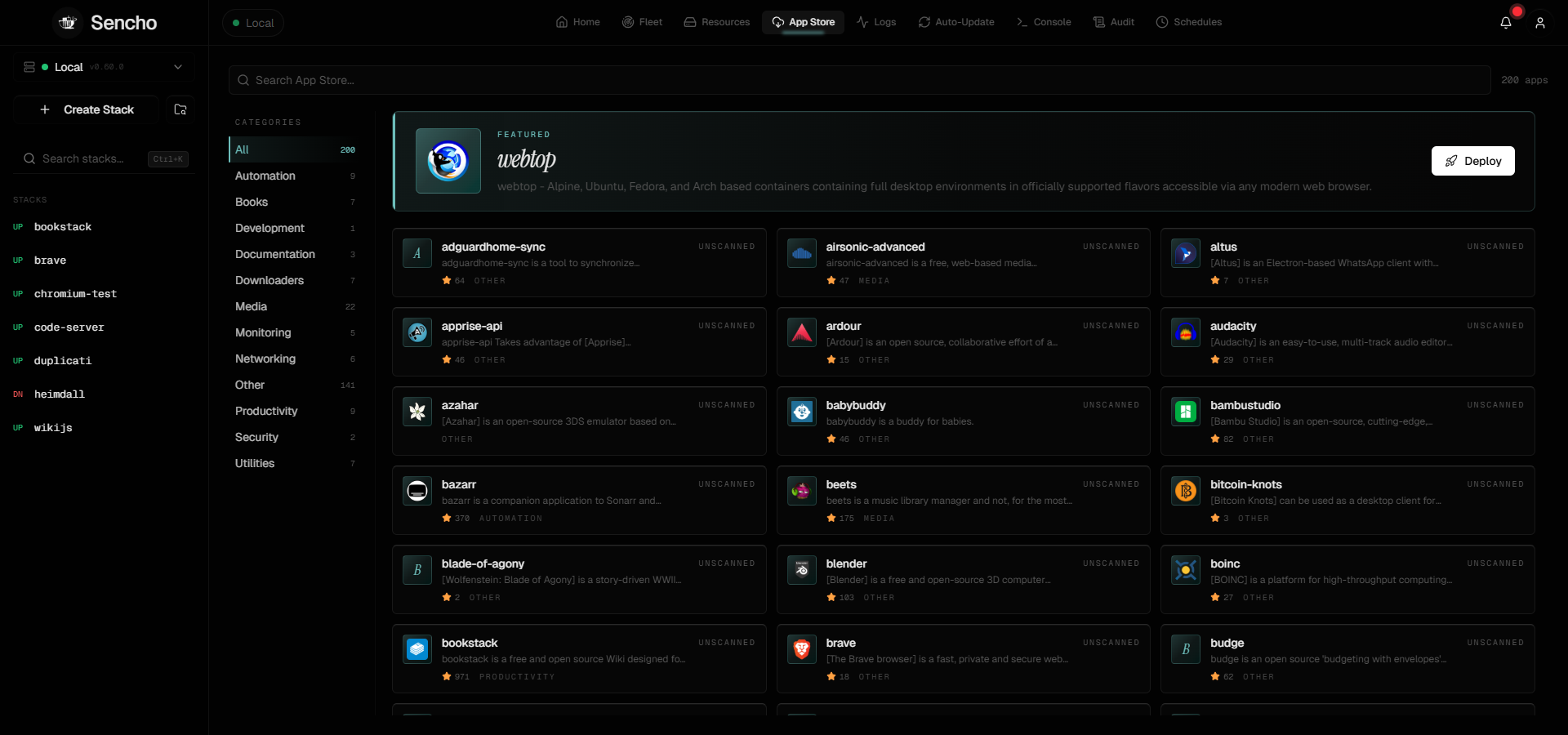Filter by Monitoring category
The image size is (1568, 735).
(296, 332)
